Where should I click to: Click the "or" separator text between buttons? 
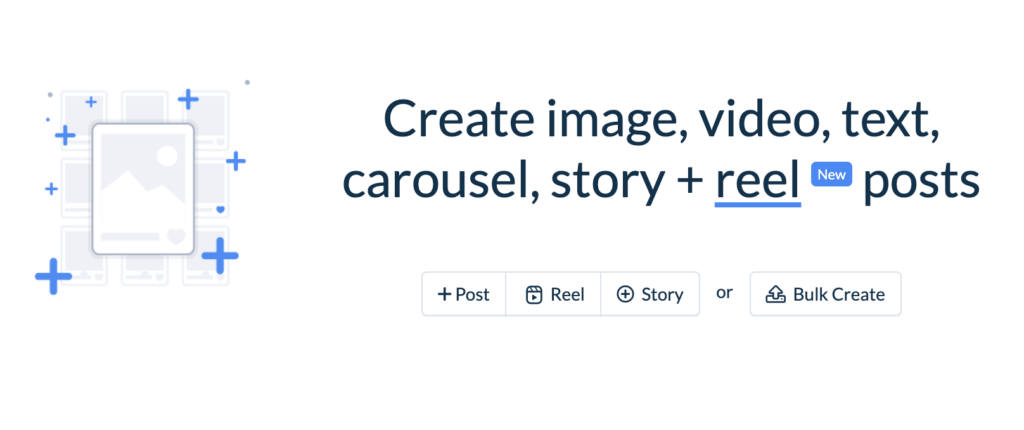[725, 293]
